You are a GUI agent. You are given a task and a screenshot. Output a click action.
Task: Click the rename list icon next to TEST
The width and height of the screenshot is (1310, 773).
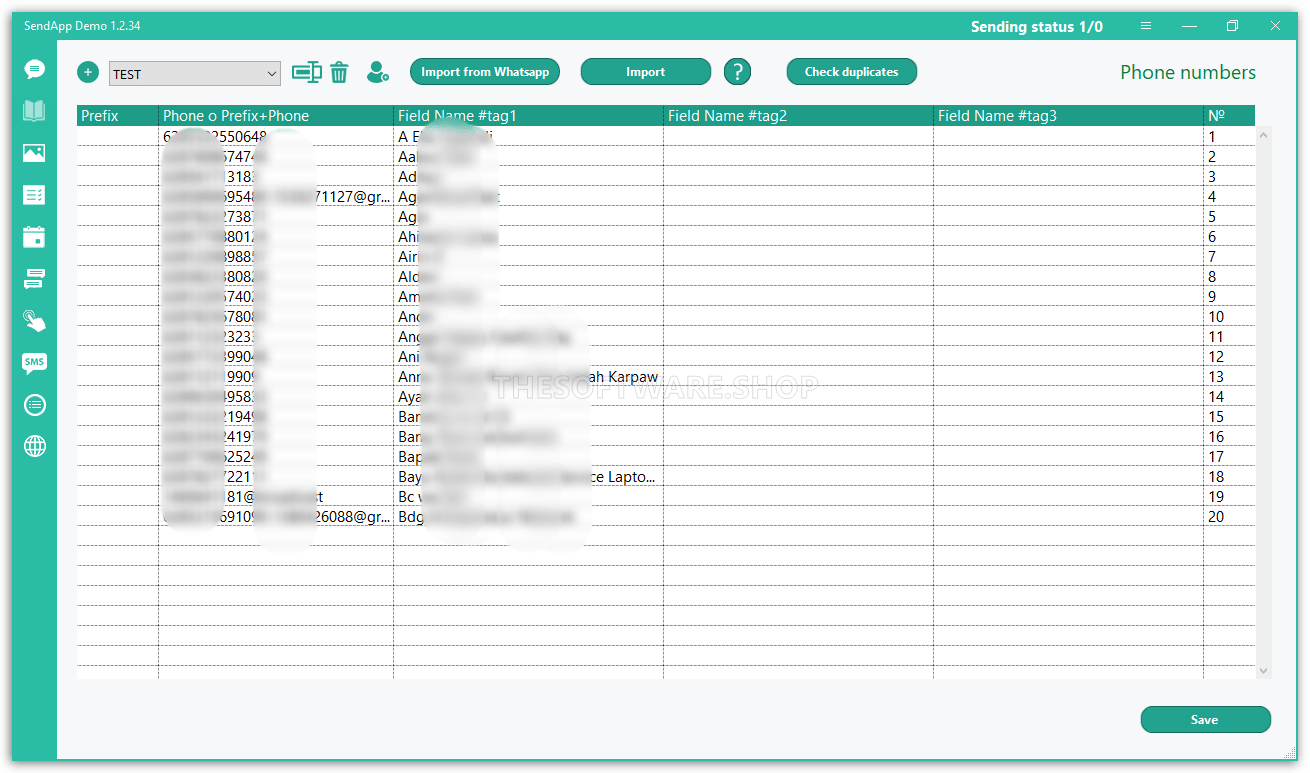pos(307,71)
